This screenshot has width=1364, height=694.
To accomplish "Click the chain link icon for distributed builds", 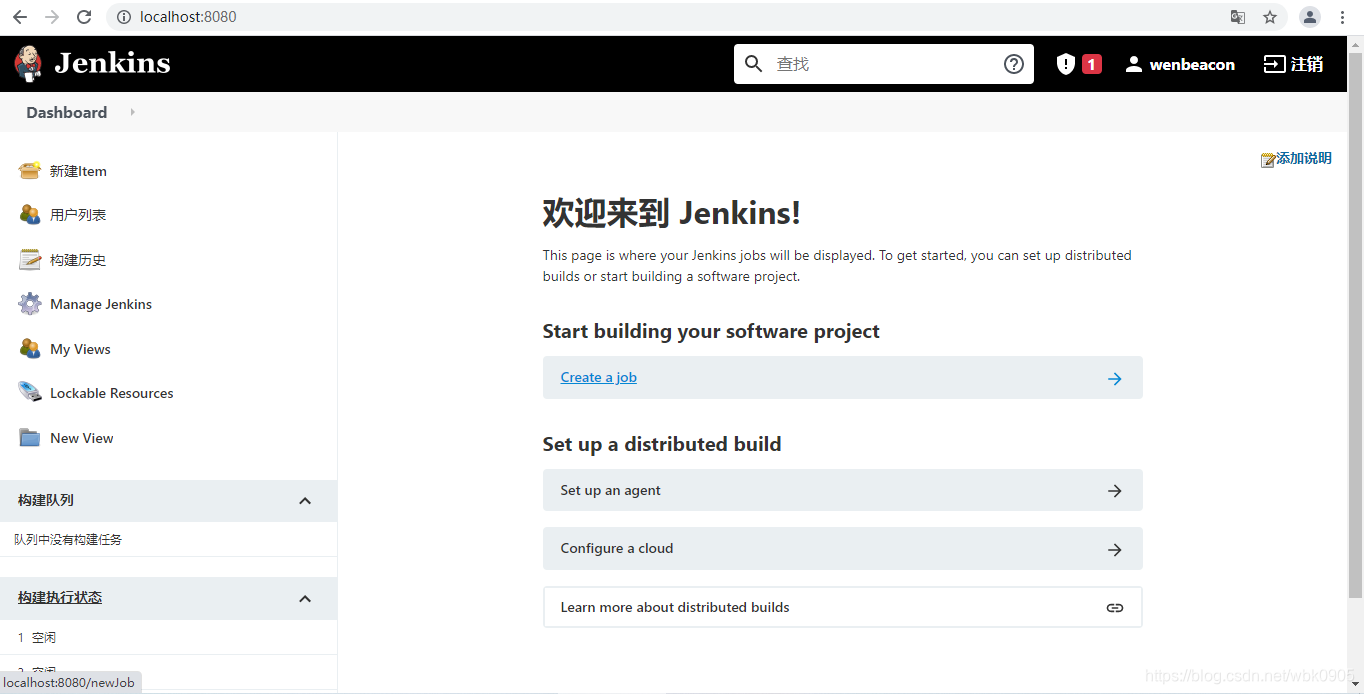I will pos(1115,608).
